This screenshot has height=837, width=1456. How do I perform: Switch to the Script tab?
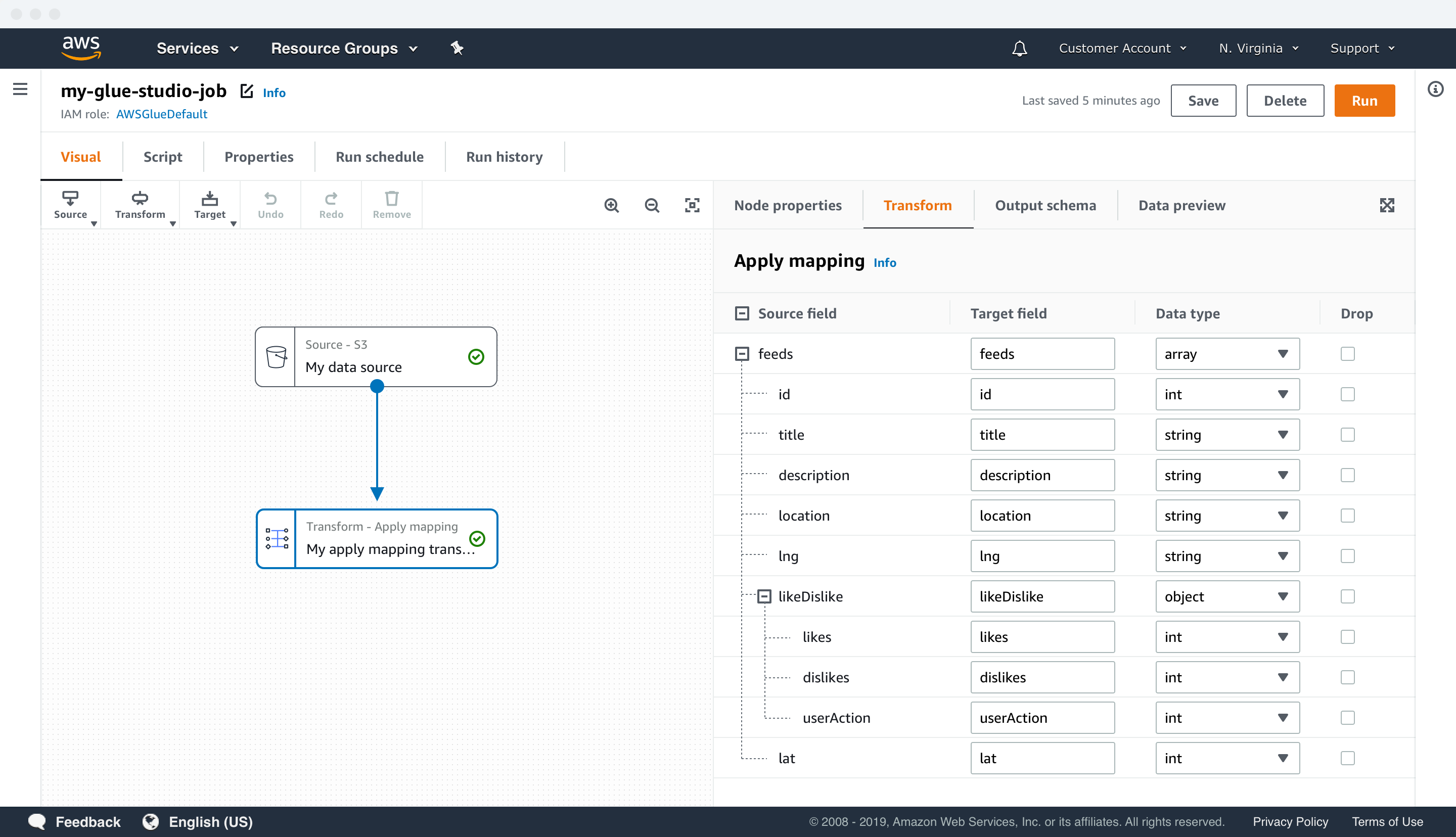tap(163, 156)
